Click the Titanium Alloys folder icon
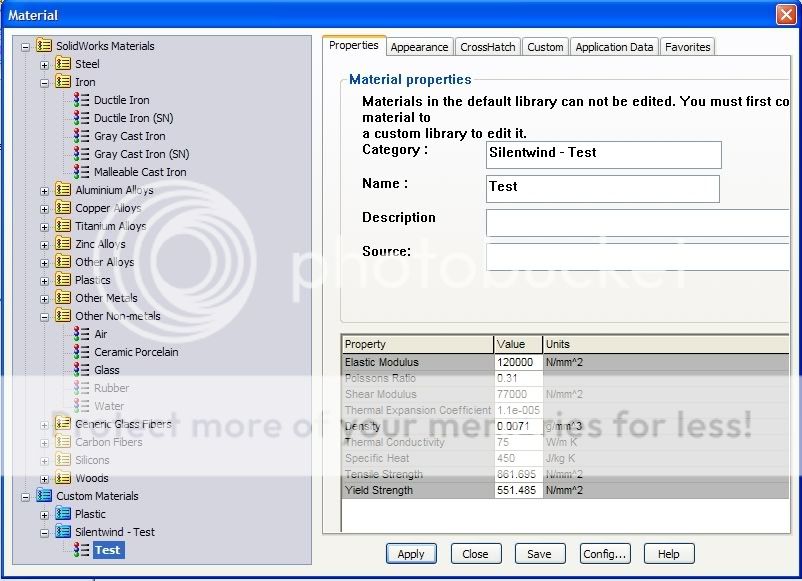Image resolution: width=802 pixels, height=581 pixels. pos(63,226)
